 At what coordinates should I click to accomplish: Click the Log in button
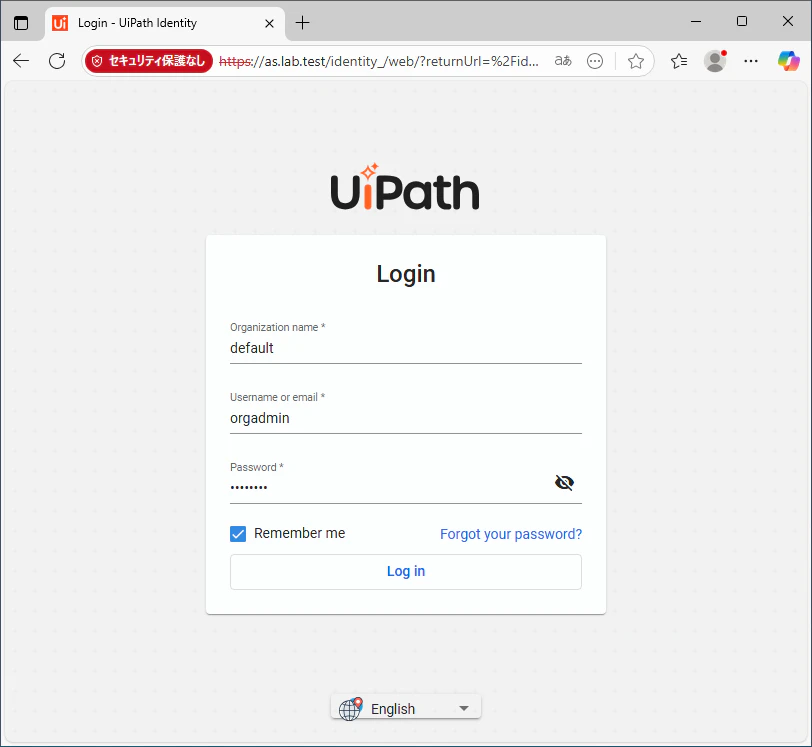click(406, 572)
